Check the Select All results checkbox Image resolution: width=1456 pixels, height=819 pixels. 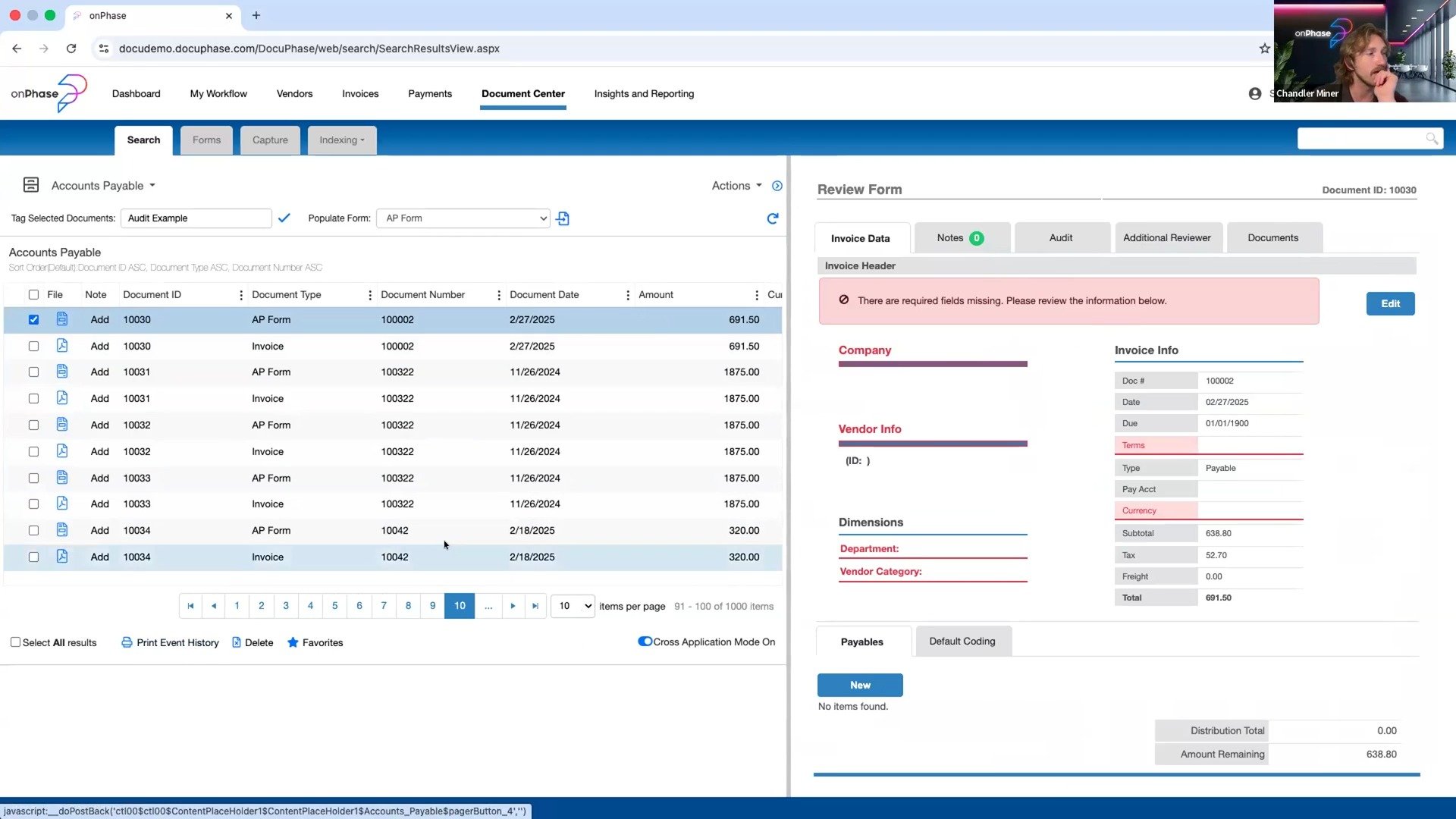[15, 642]
